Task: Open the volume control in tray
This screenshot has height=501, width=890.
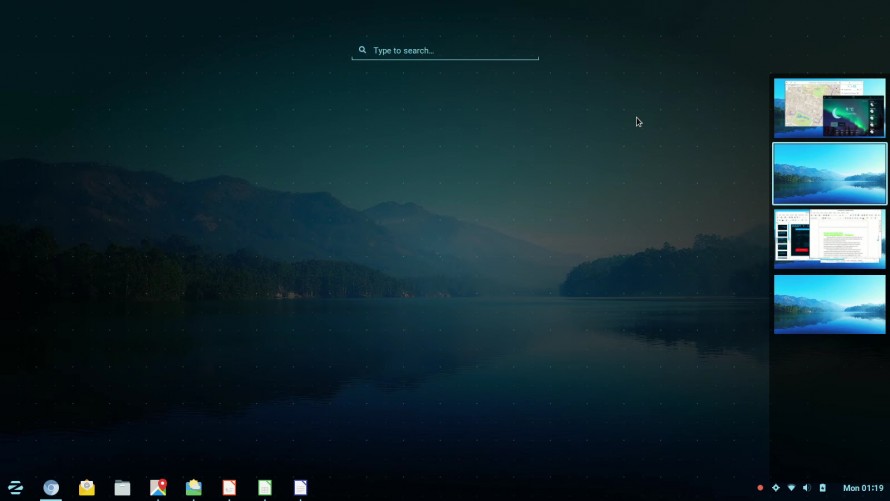Action: tap(806, 488)
